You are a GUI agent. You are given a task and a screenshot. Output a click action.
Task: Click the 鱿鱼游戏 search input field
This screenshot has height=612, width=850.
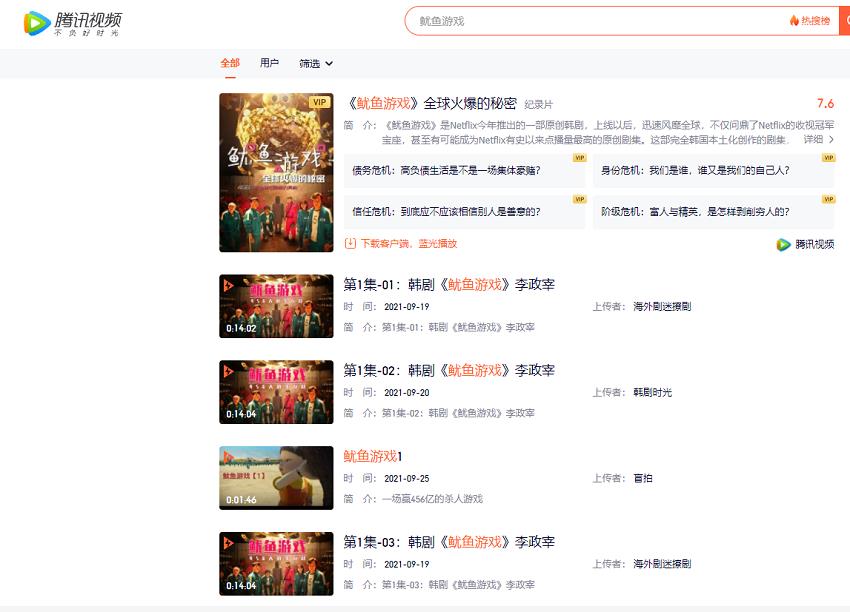pos(594,21)
